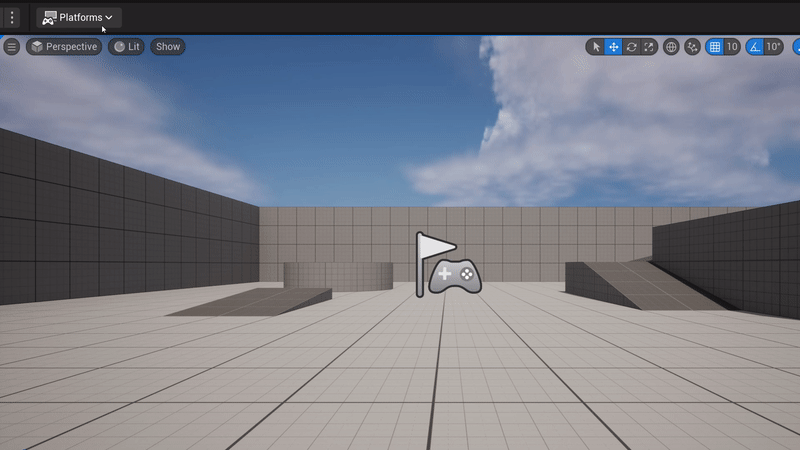The height and width of the screenshot is (450, 800).
Task: Open the Platforms dropdown menu
Action: (x=79, y=18)
